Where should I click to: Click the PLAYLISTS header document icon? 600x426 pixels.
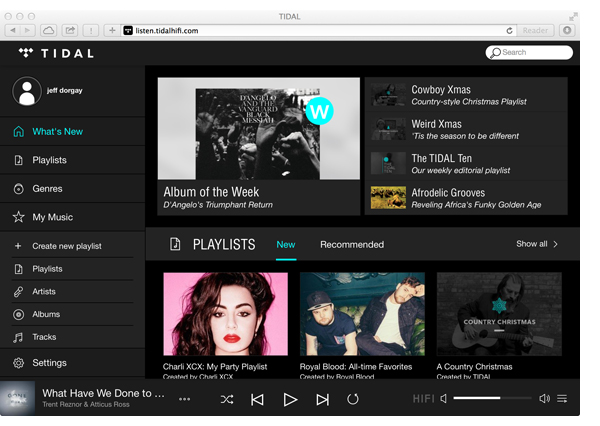(175, 244)
